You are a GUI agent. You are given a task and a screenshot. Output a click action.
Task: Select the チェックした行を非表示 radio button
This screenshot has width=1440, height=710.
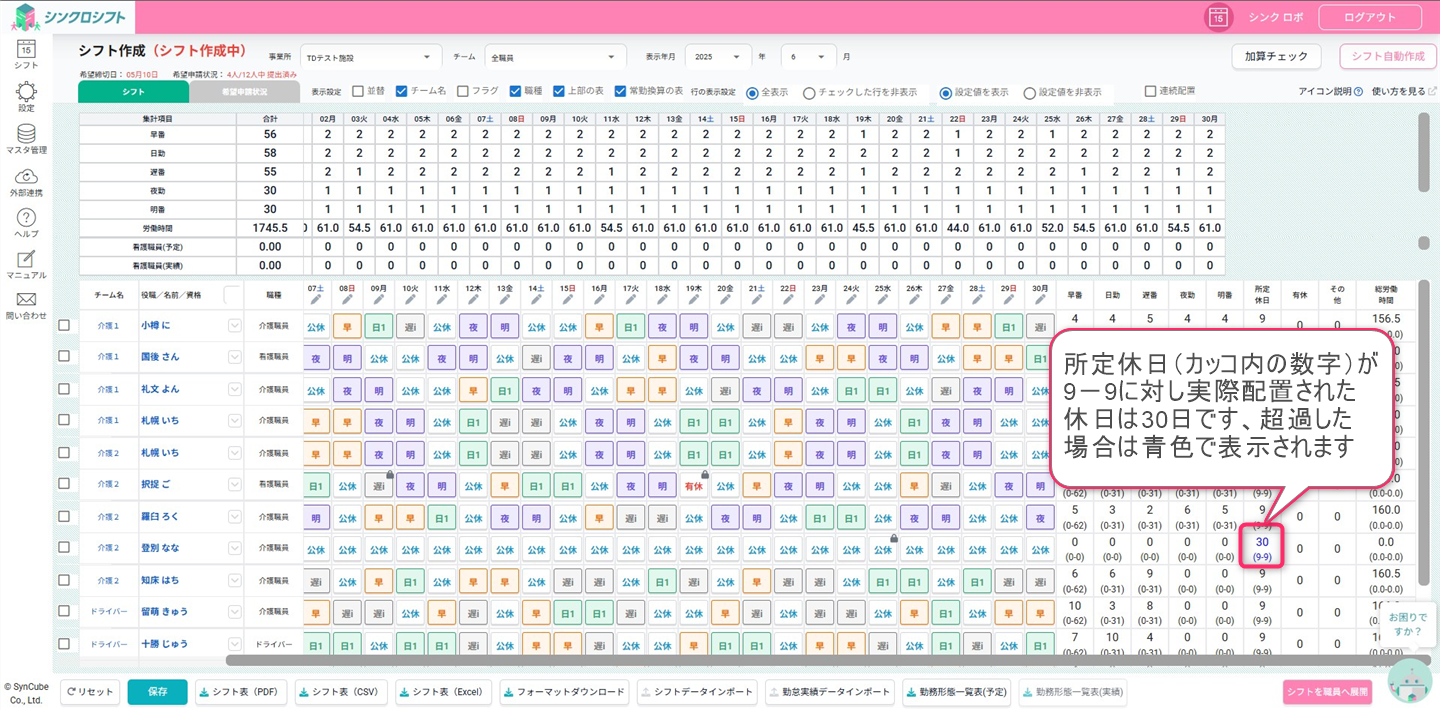click(809, 92)
